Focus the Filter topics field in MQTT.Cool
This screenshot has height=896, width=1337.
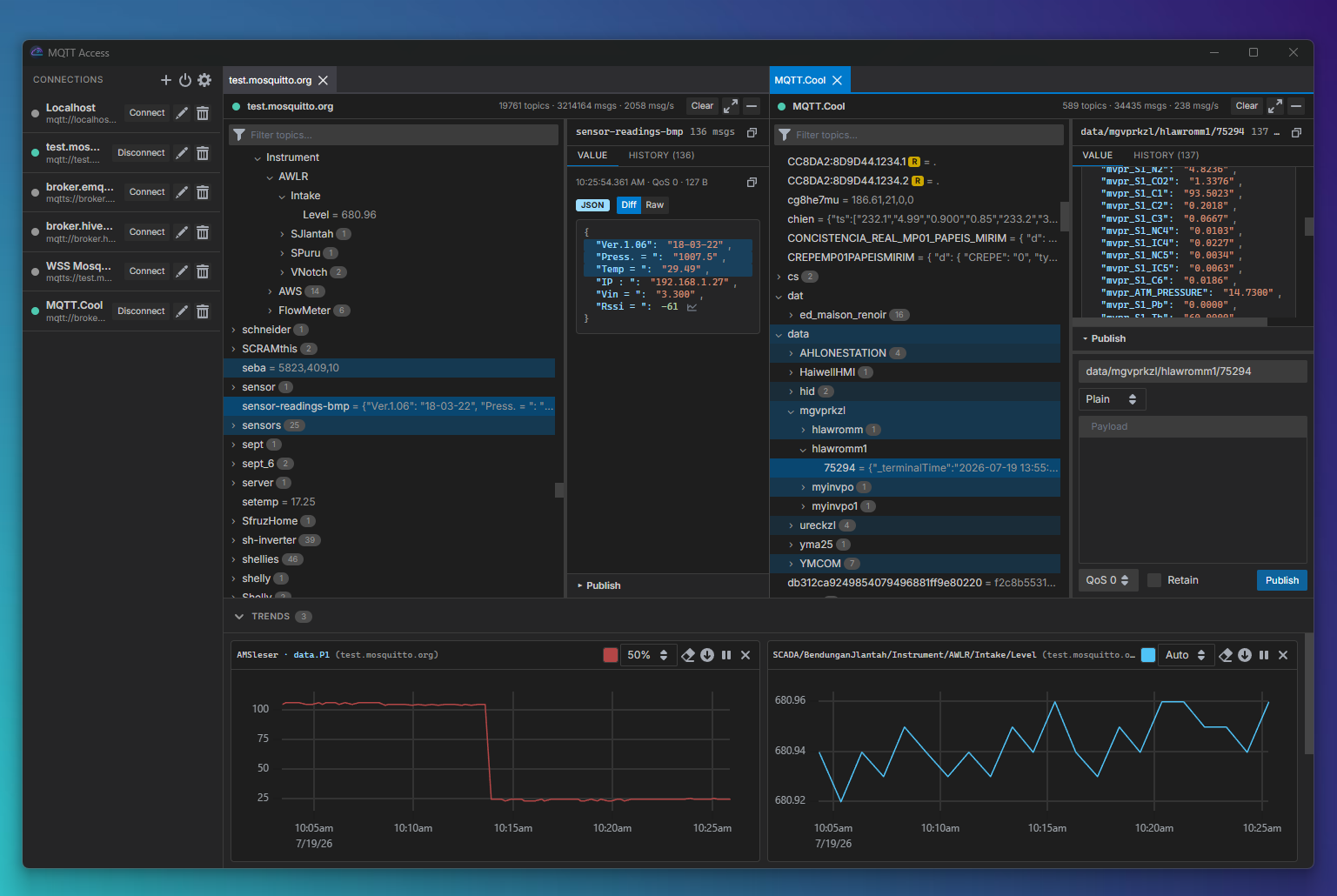[919, 135]
